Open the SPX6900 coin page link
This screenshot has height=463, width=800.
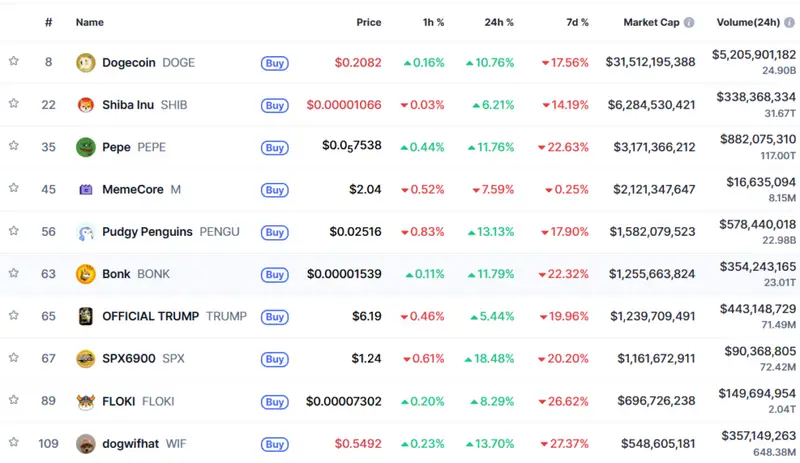click(x=130, y=358)
